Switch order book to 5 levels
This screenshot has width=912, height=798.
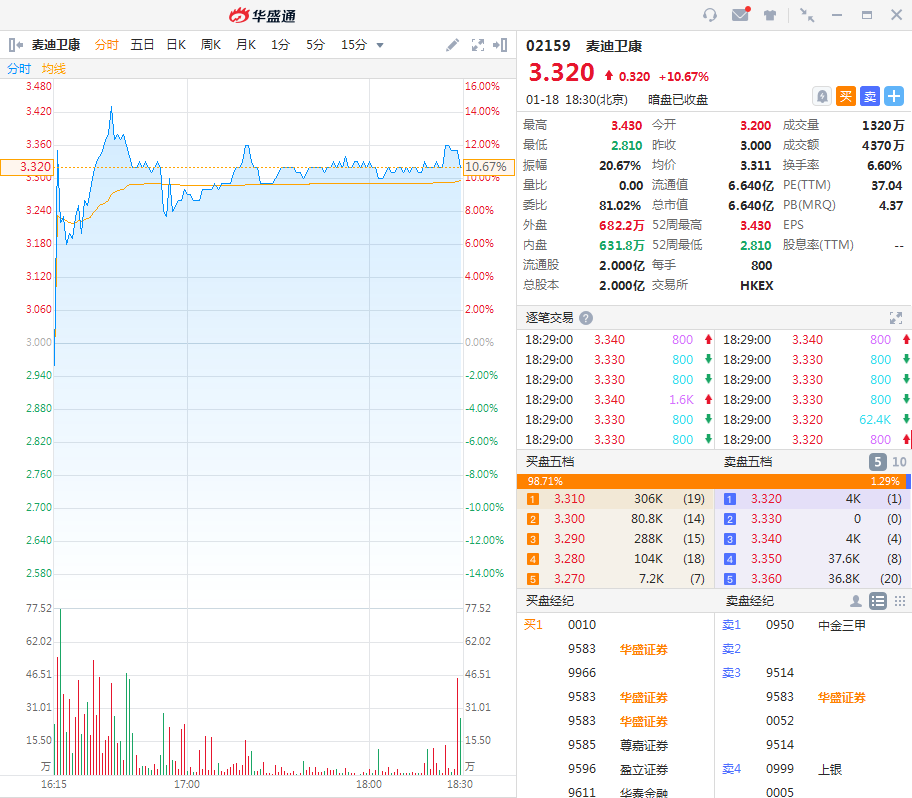[878, 462]
